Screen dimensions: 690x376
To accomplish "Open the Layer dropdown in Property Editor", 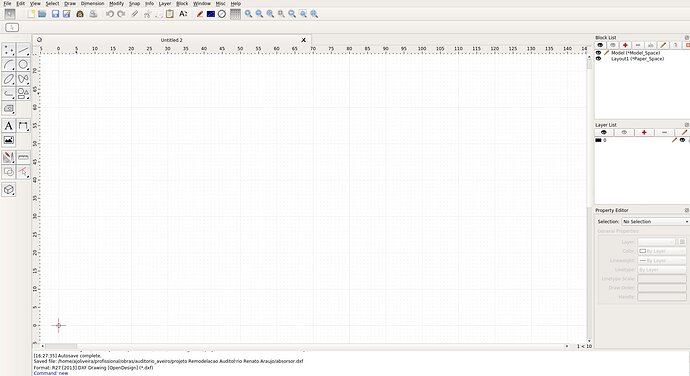I will (x=657, y=242).
